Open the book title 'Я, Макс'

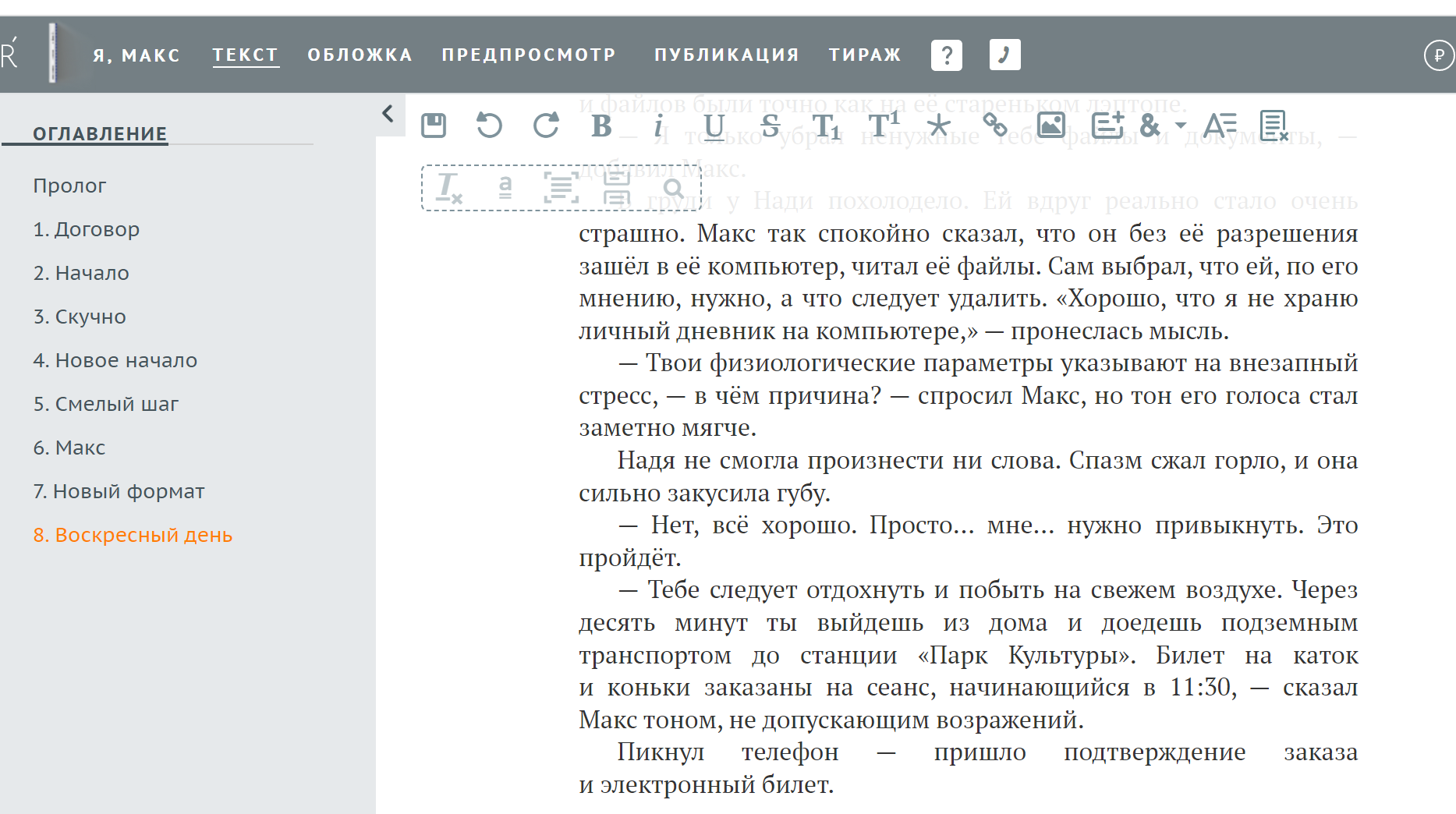(x=136, y=55)
